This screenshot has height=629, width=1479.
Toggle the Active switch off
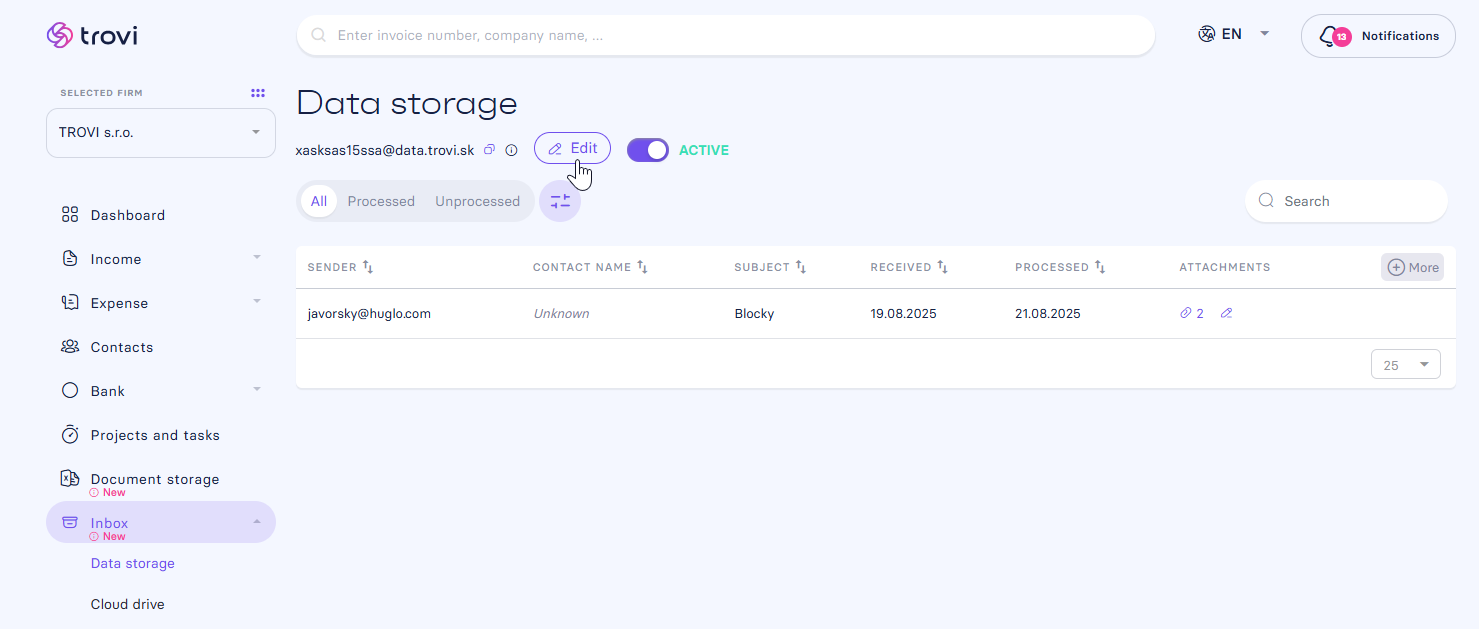[648, 150]
